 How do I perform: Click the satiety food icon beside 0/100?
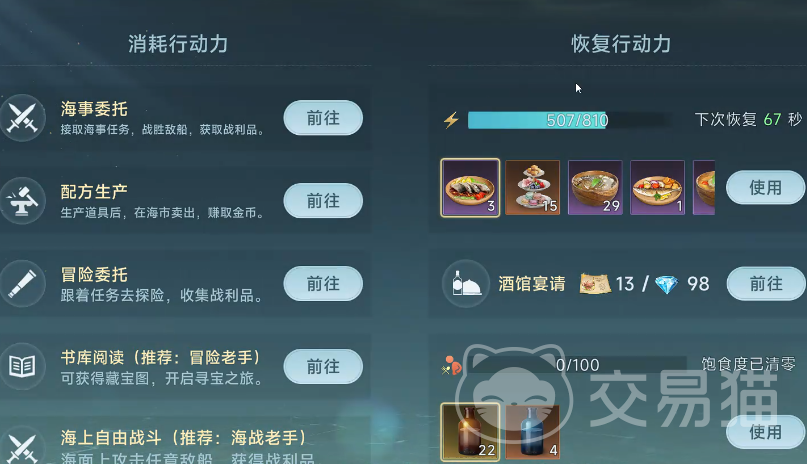point(451,366)
